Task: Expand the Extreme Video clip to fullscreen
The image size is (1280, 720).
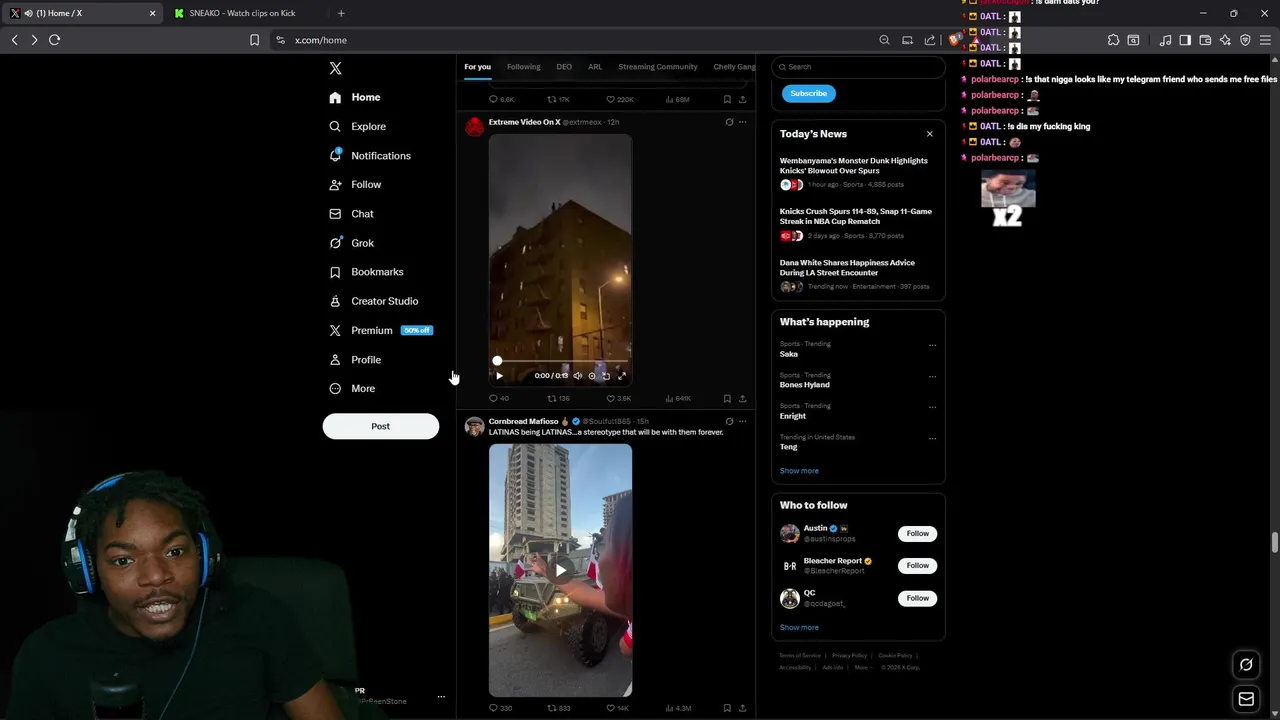Action: [x=621, y=376]
